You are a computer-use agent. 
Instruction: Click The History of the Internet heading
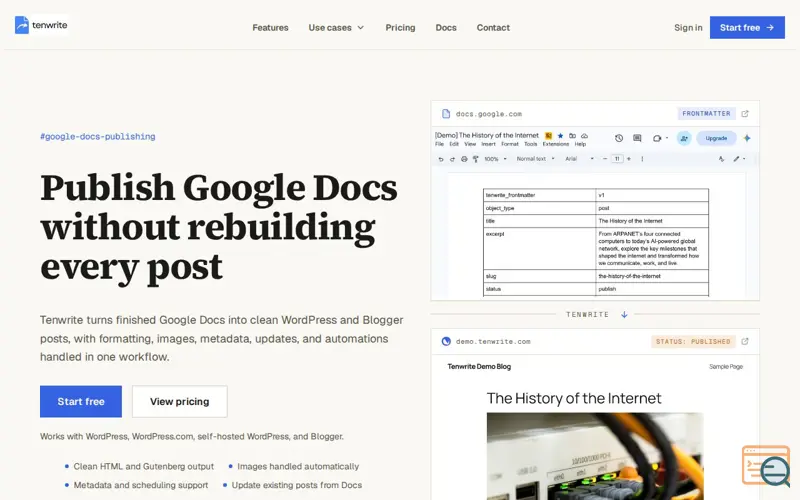(x=574, y=398)
